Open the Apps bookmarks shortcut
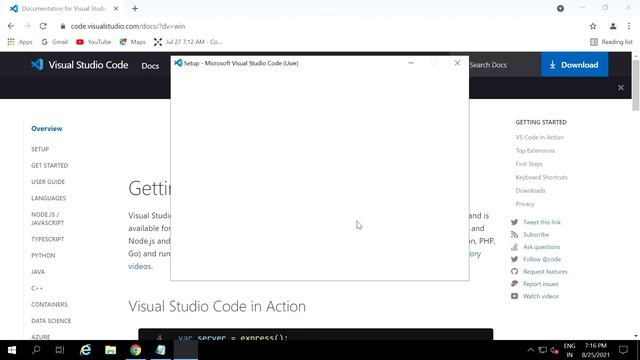Viewport: 640px width, 360px height. point(20,42)
